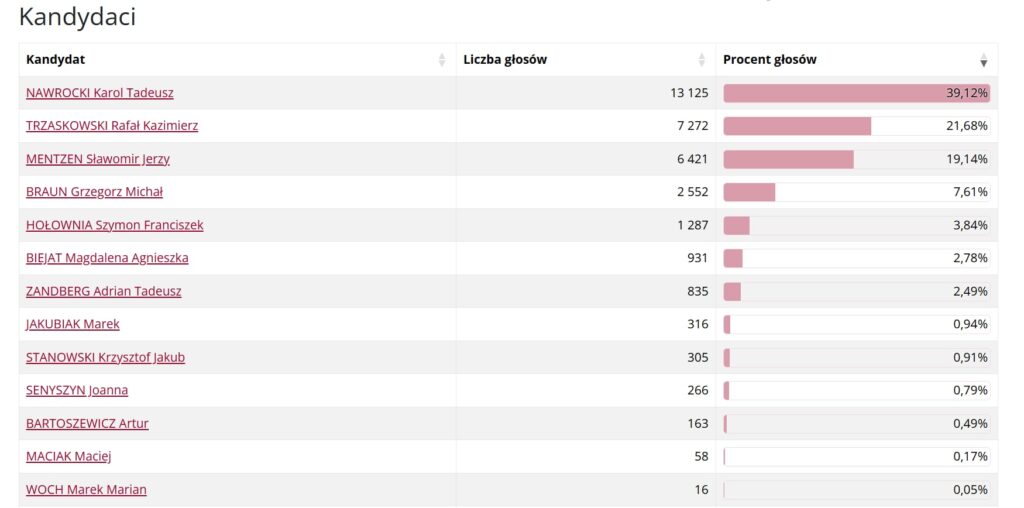
Task: Toggle the Procent głosów sort arrow
Action: (983, 60)
